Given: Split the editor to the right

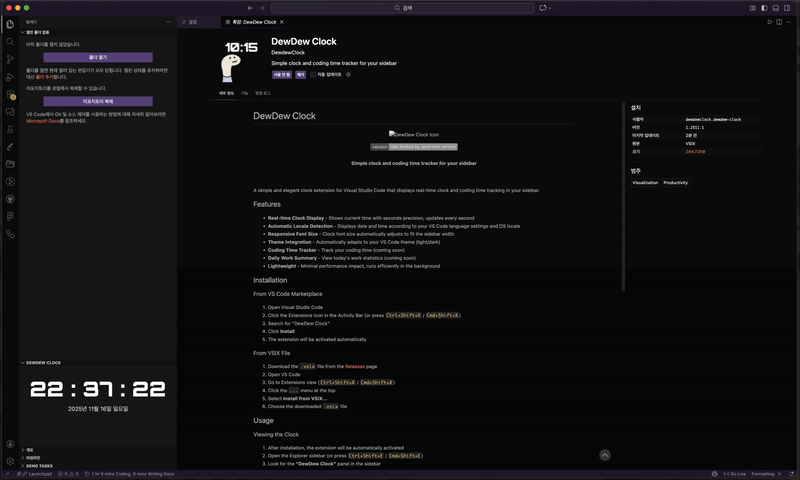Looking at the screenshot, I should coord(779,22).
